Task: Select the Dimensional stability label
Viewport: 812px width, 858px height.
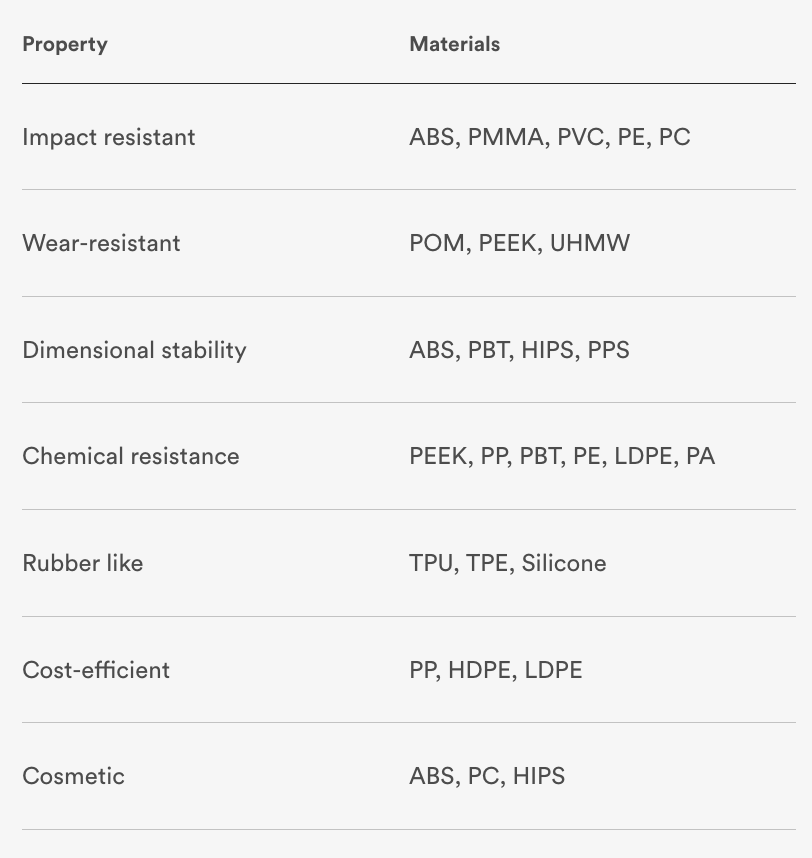Action: (x=134, y=350)
